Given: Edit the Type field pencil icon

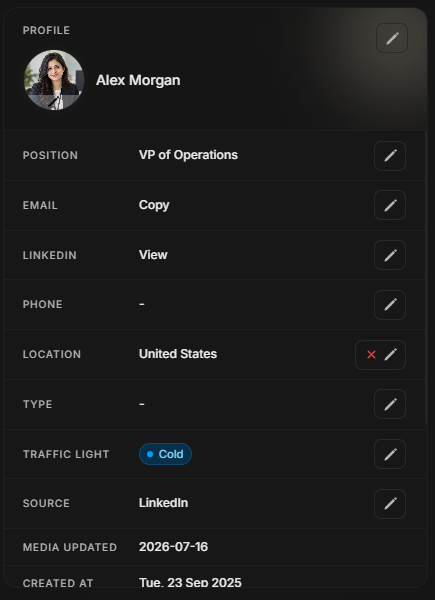Looking at the screenshot, I should 390,404.
